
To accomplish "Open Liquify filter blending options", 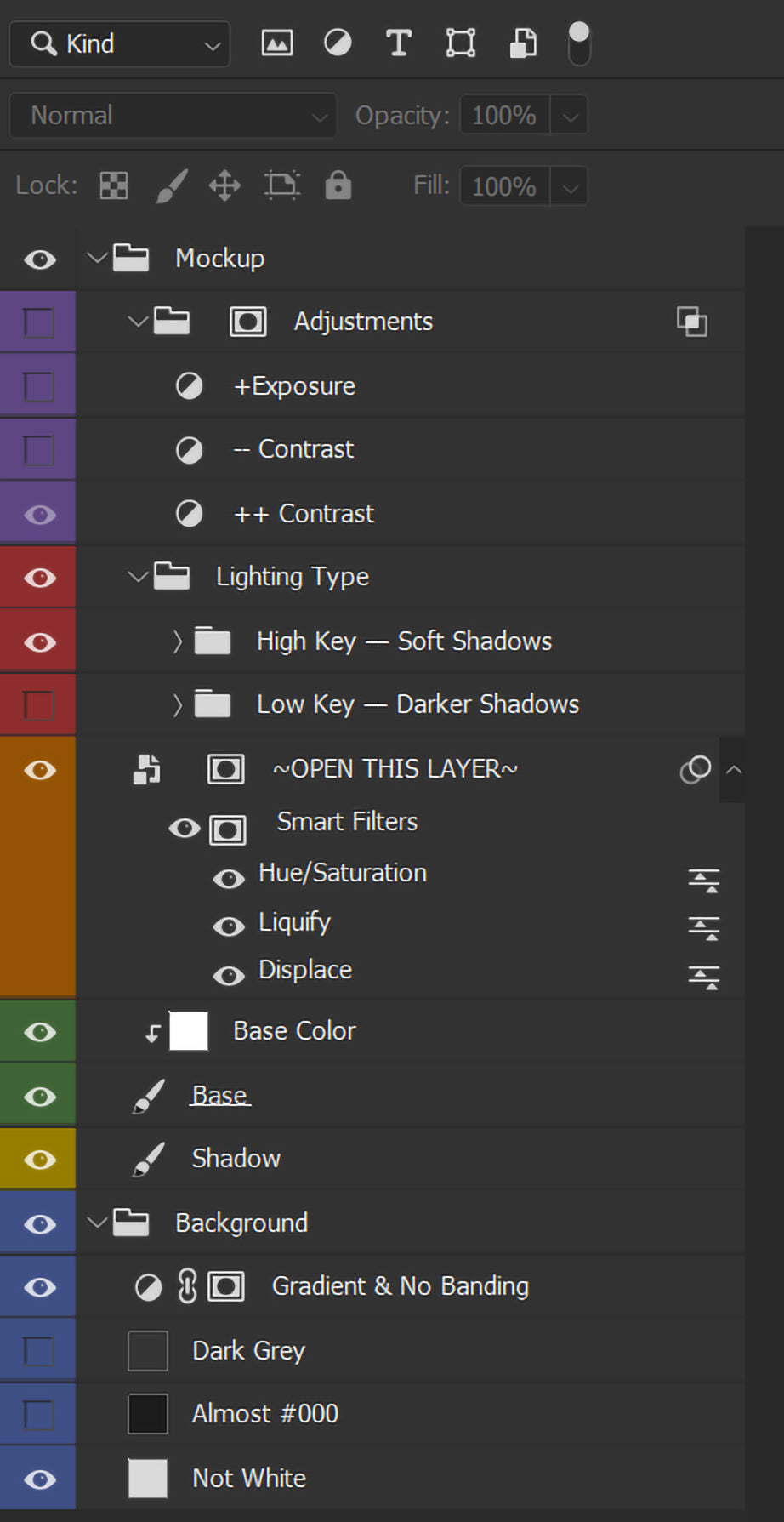I will pyautogui.click(x=703, y=927).
